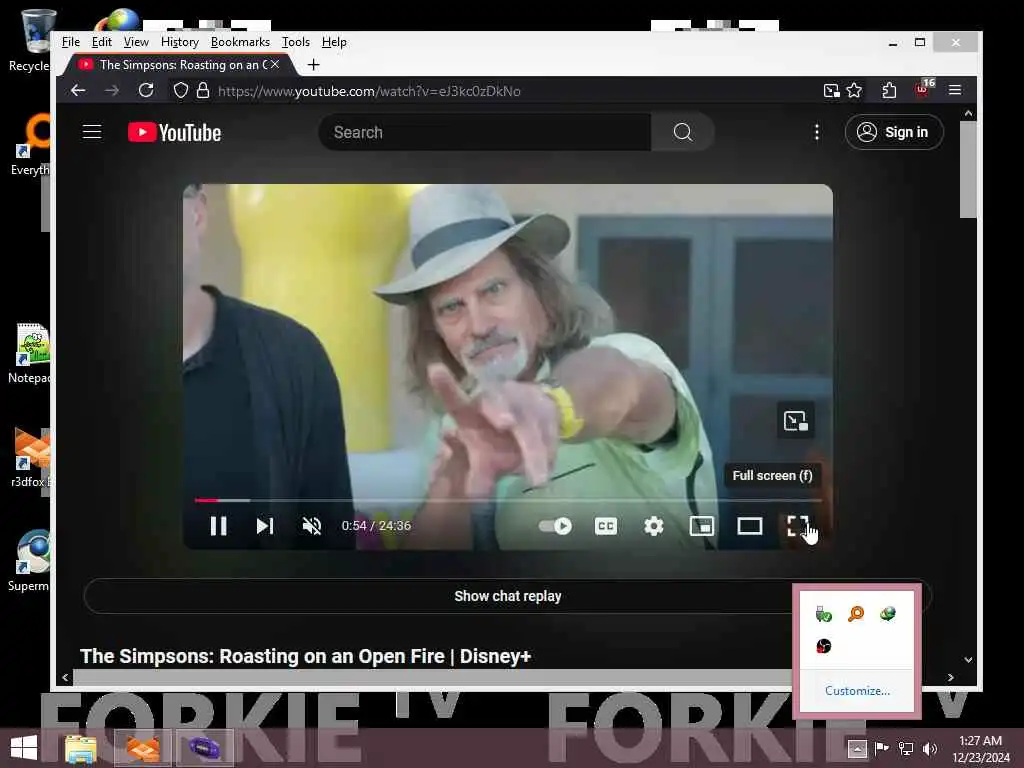Image resolution: width=1024 pixels, height=768 pixels.
Task: Toggle the autoplay switch
Action: [555, 526]
